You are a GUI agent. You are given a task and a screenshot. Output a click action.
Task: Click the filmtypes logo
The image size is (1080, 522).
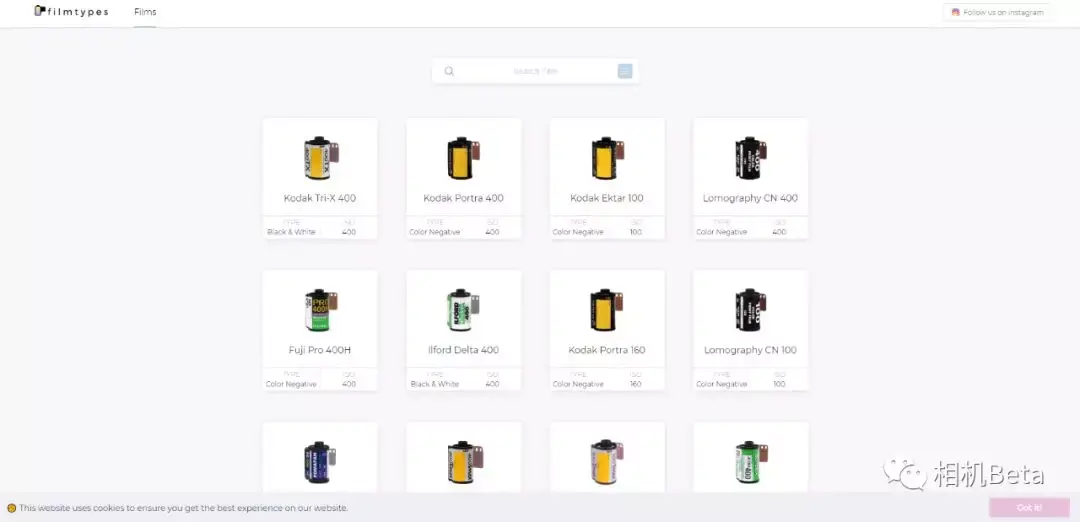pos(72,12)
